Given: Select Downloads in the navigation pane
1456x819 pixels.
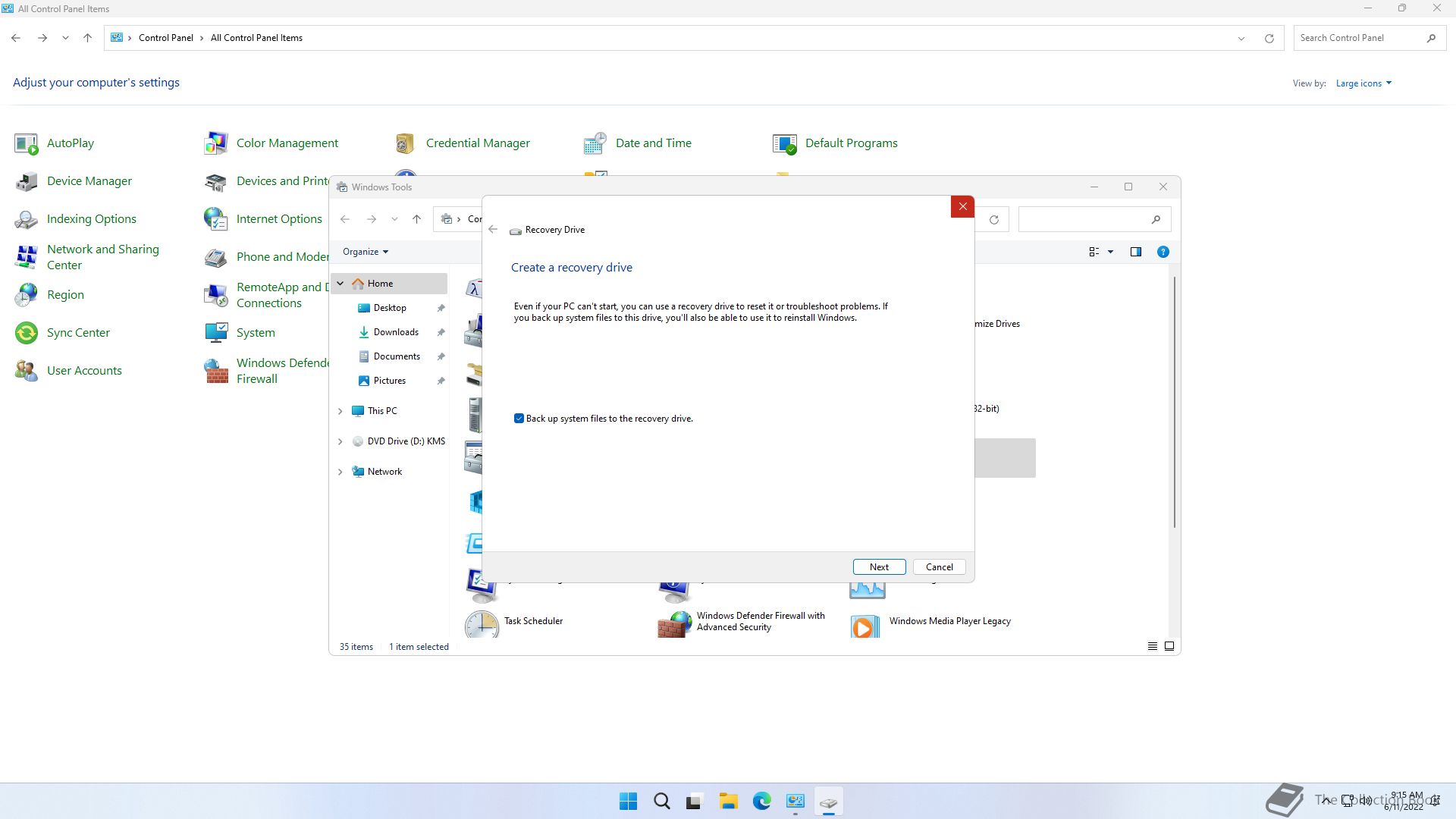Looking at the screenshot, I should 395,332.
